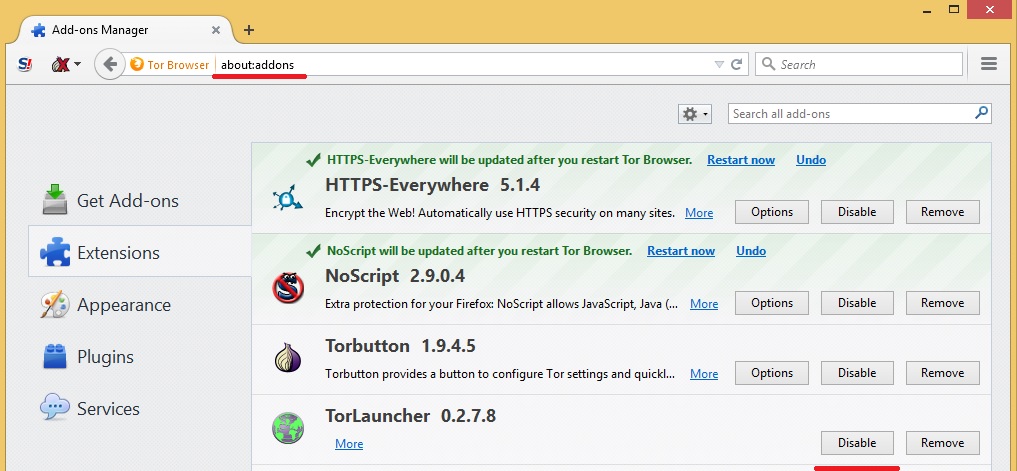Open the hamburger menu
Viewport: 1017px width, 471px height.
989,64
